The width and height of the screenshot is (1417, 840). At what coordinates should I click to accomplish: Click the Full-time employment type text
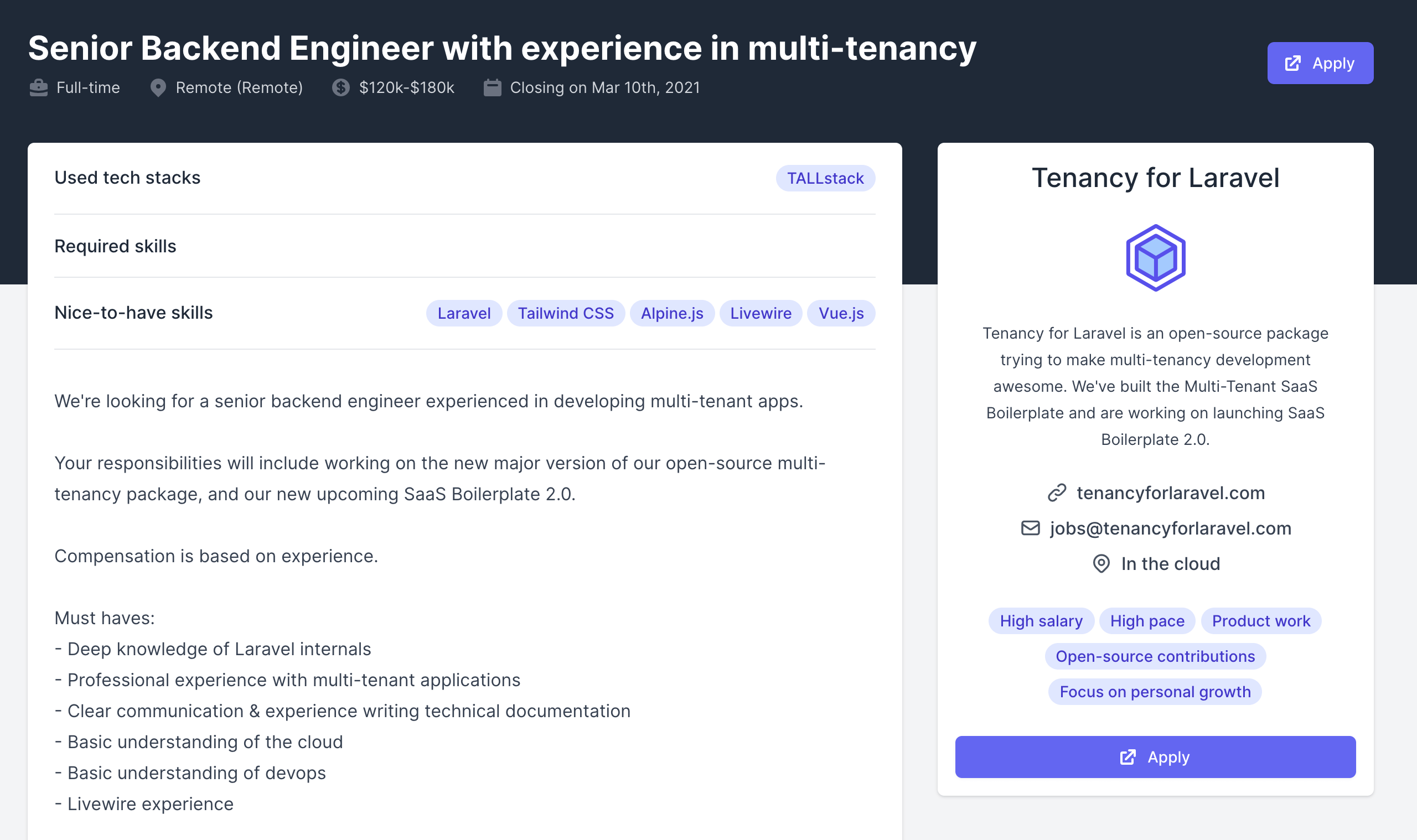coord(88,88)
